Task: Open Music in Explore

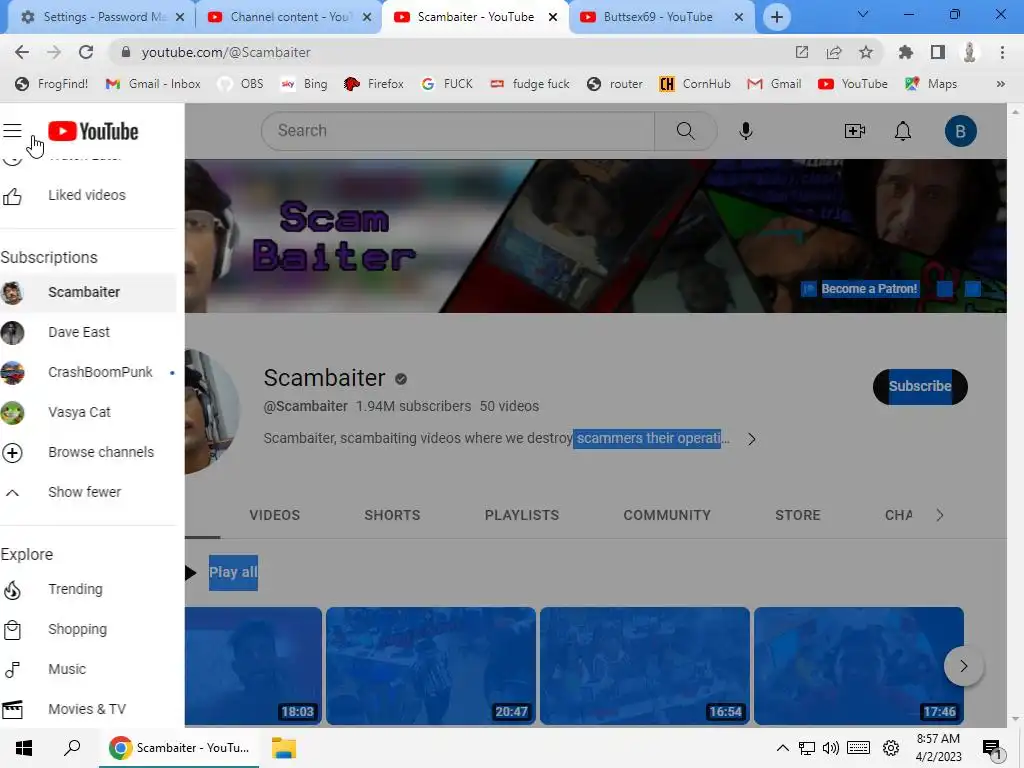Action: pos(88,669)
